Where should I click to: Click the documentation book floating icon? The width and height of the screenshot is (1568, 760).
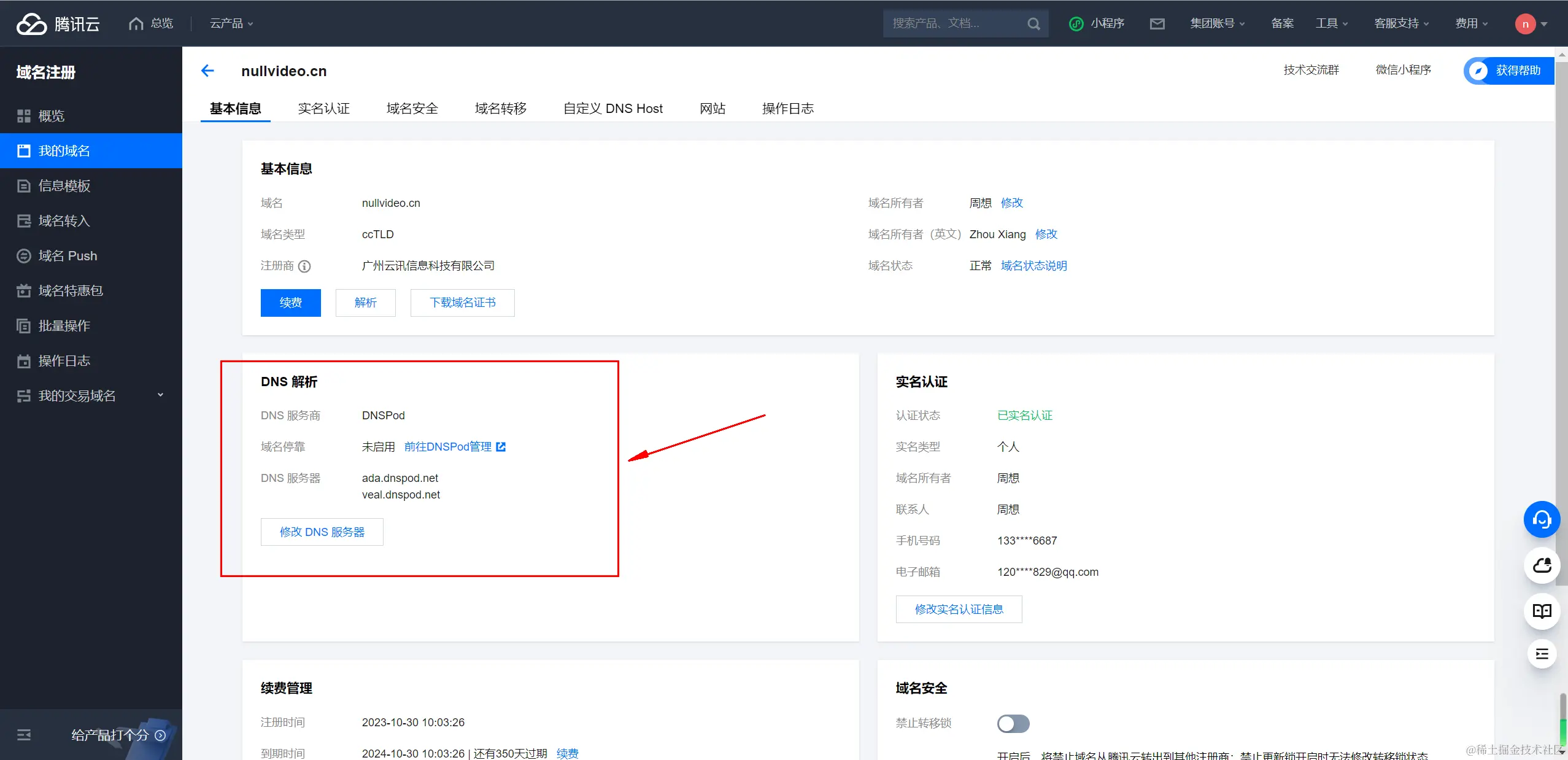coord(1542,611)
